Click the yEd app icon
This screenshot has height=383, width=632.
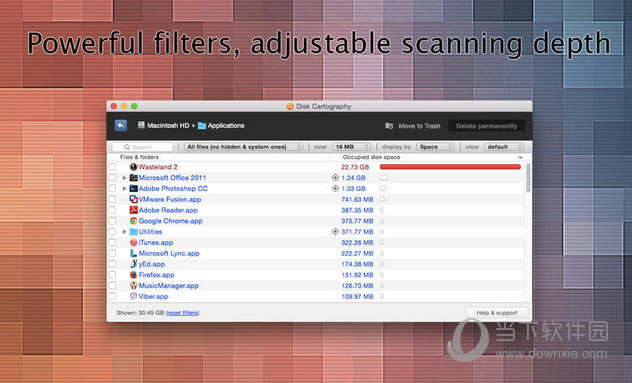click(133, 264)
